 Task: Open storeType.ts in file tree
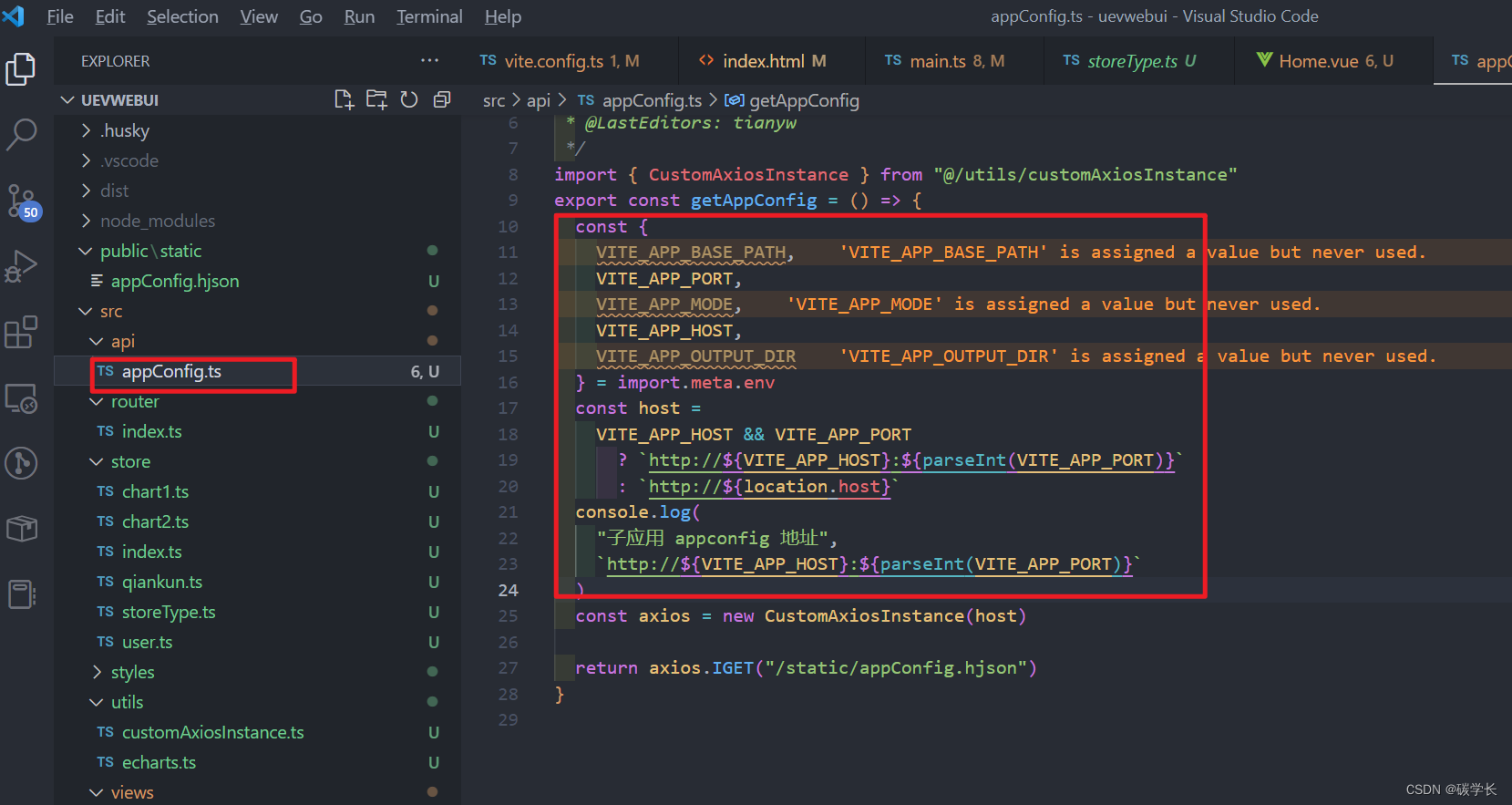[x=169, y=612]
